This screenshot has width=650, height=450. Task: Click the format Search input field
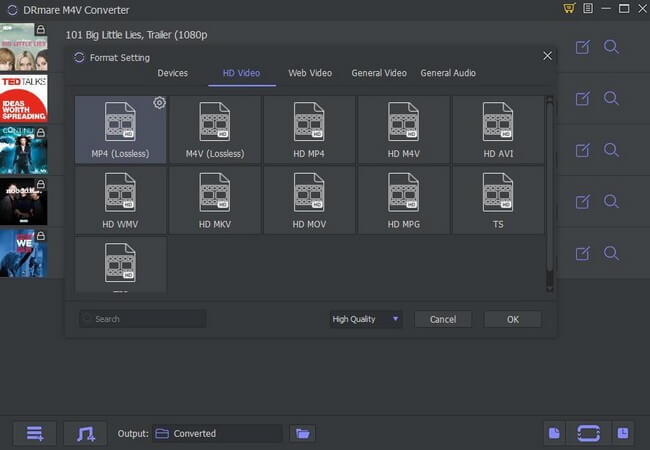click(x=143, y=319)
